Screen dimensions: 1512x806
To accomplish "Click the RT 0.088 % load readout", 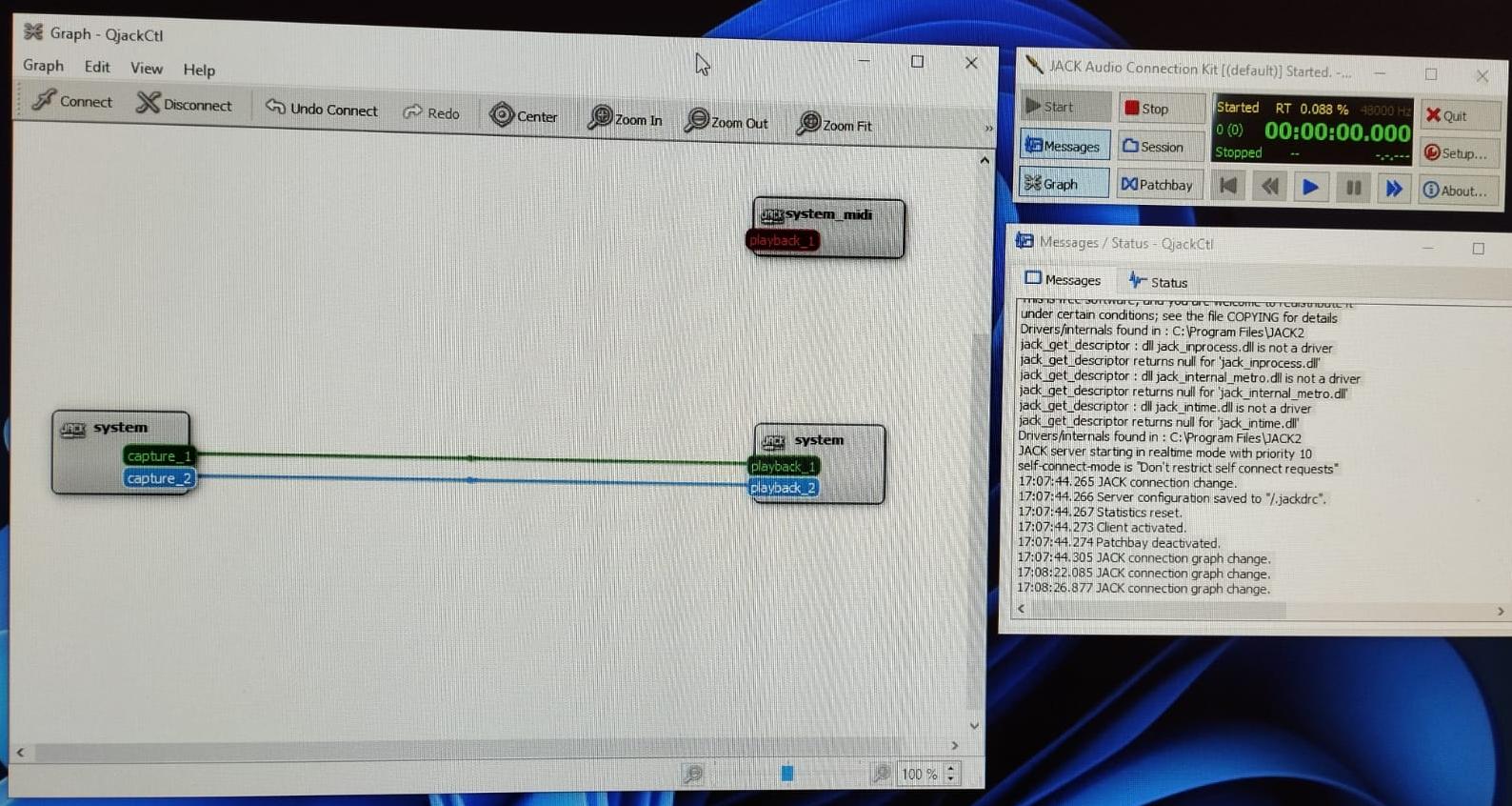I will [1312, 109].
